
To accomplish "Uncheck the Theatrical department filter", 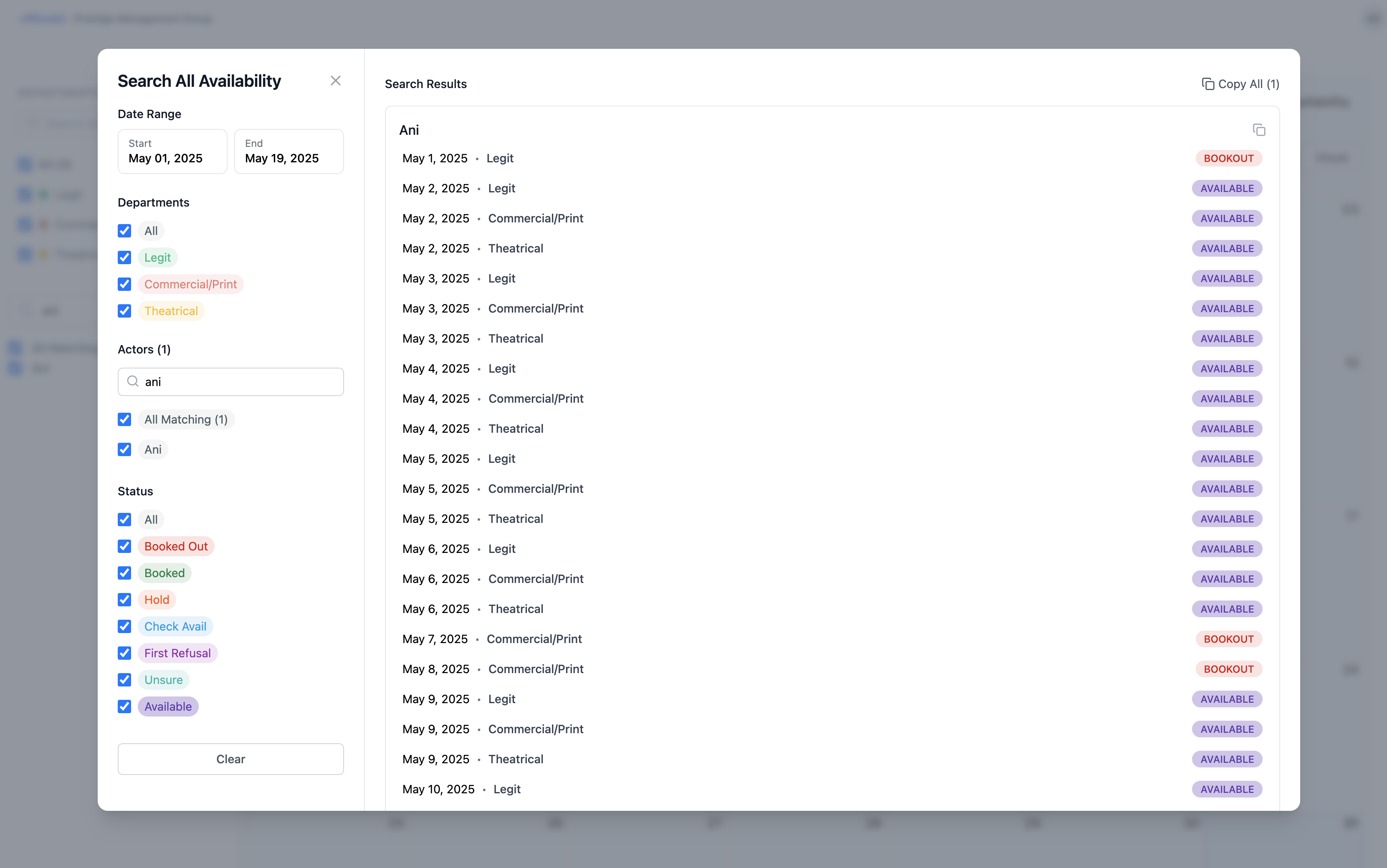I will 124,310.
